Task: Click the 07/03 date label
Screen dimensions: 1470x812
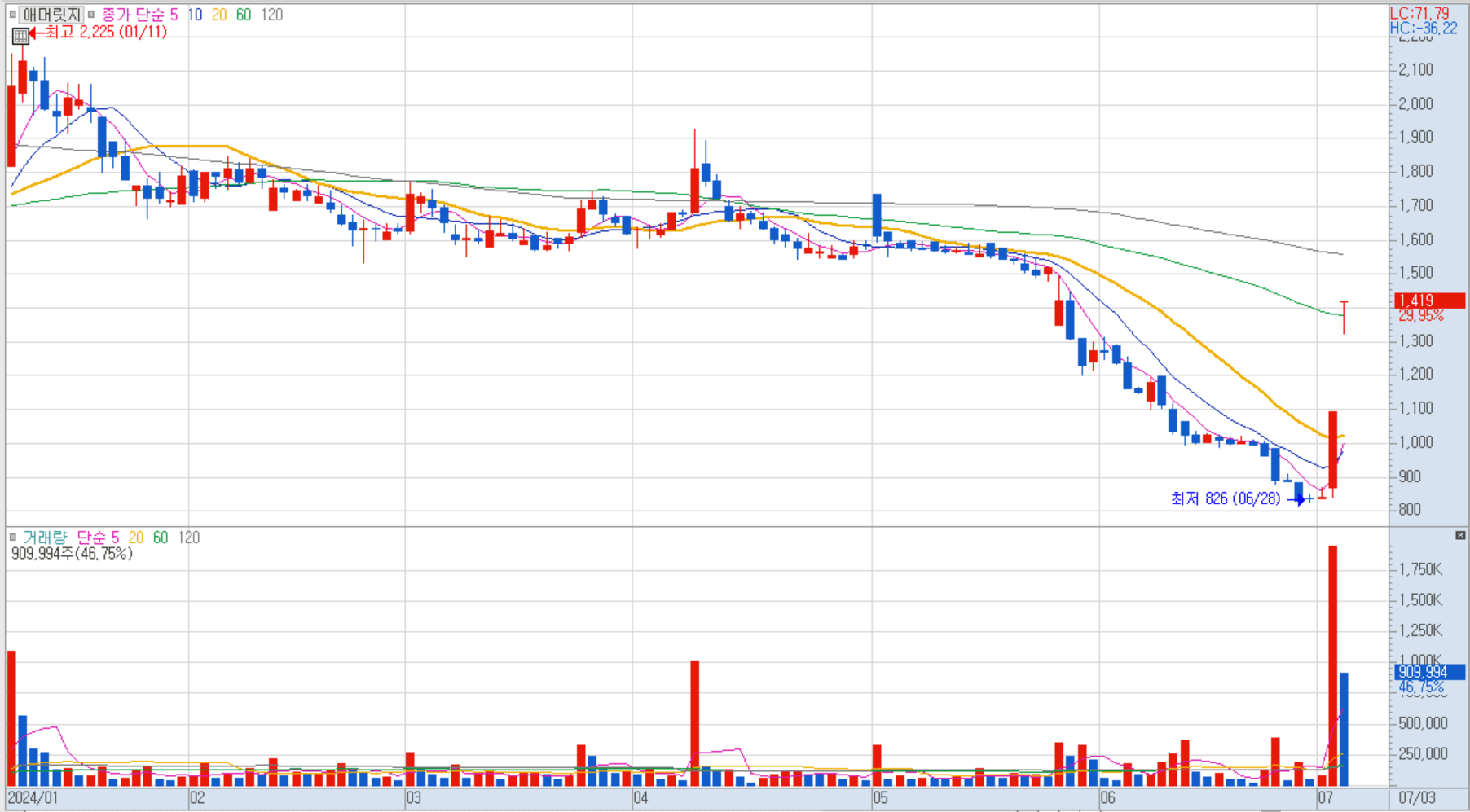Action: (1417, 797)
